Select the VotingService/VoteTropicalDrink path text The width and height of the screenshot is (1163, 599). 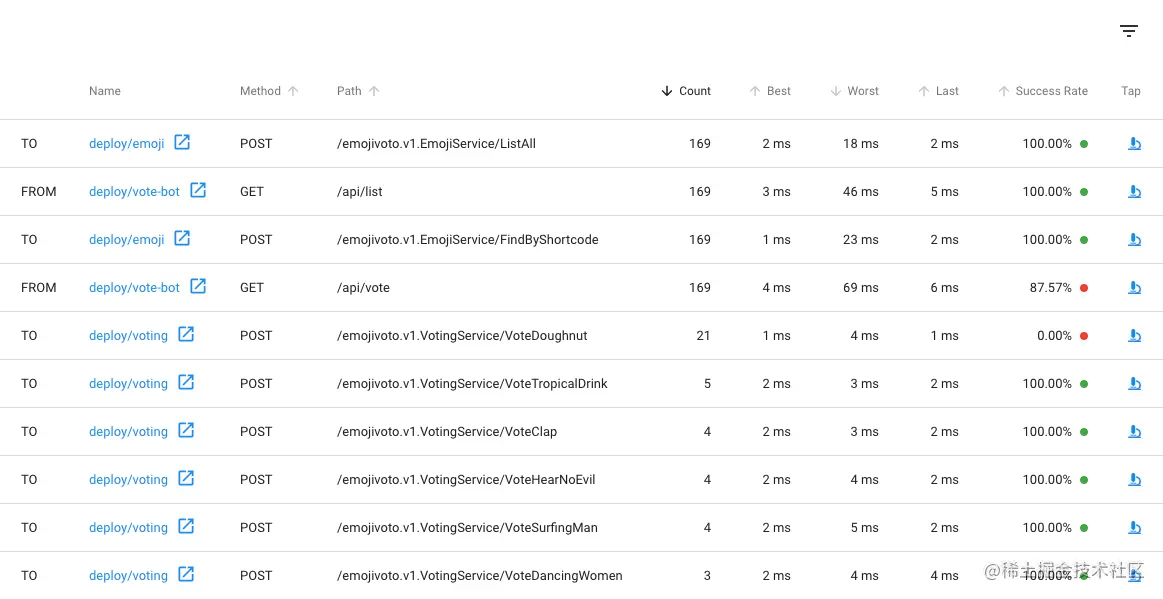click(472, 384)
